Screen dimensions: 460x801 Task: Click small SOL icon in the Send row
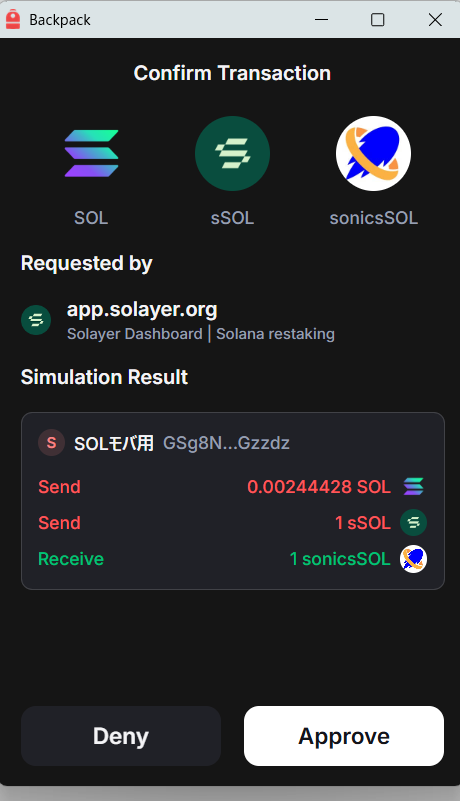[x=413, y=486]
